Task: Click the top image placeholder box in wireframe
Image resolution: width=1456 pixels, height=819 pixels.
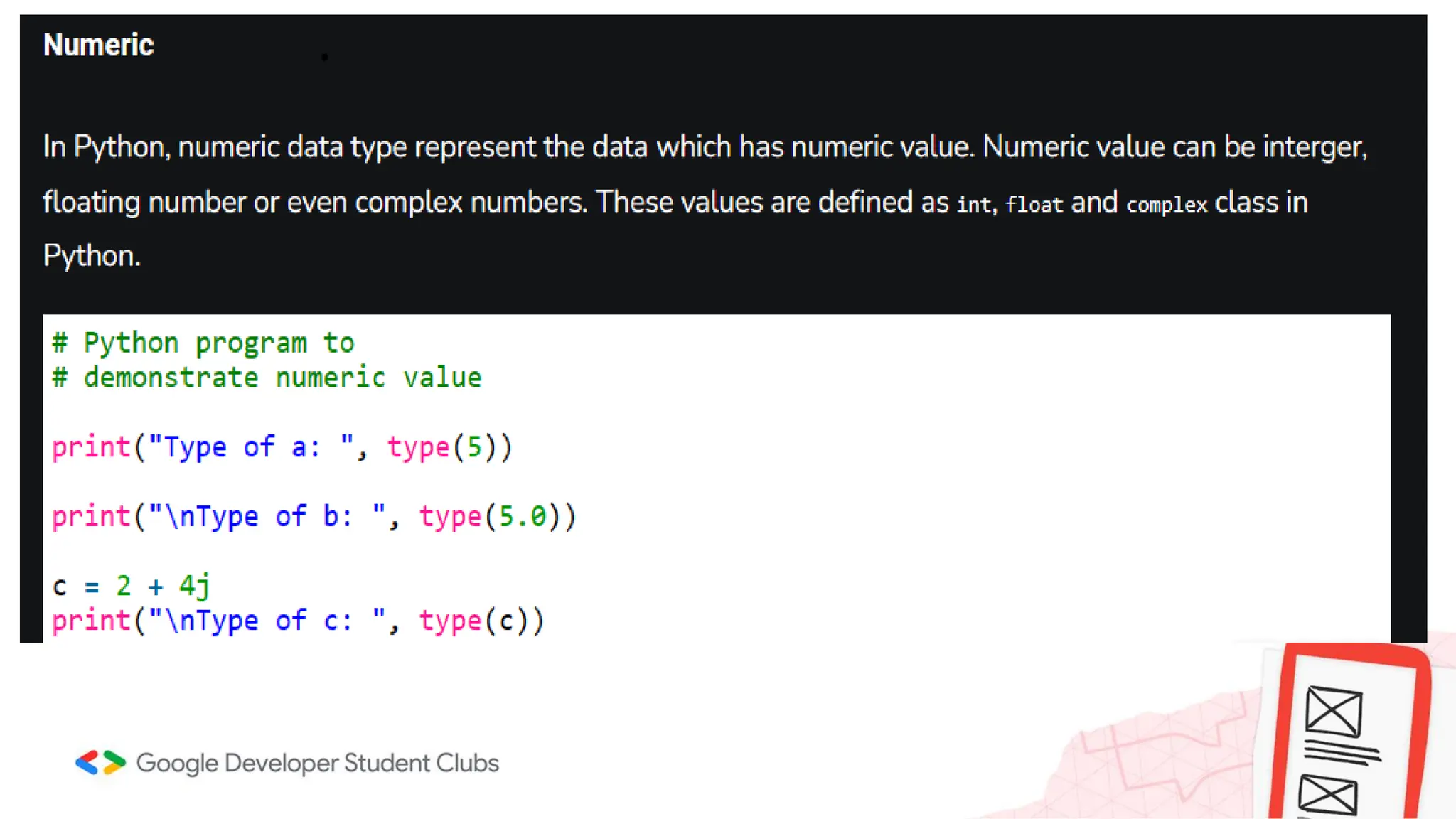Action: pyautogui.click(x=1334, y=711)
